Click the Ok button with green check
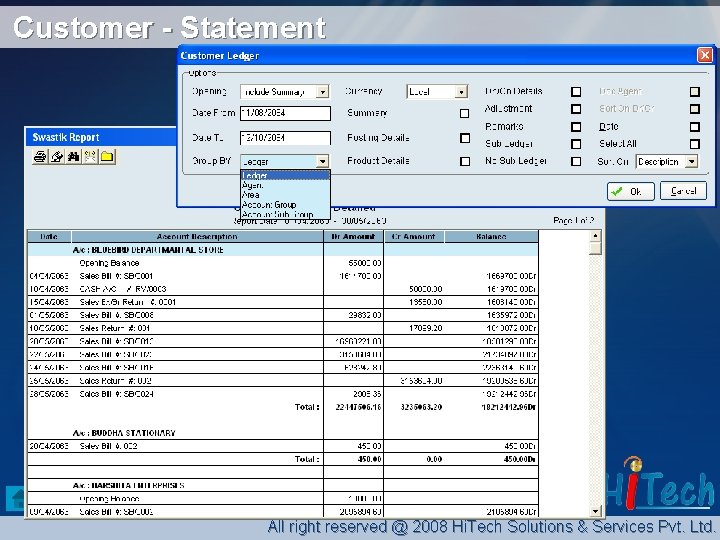This screenshot has width=720, height=540. tap(630, 191)
